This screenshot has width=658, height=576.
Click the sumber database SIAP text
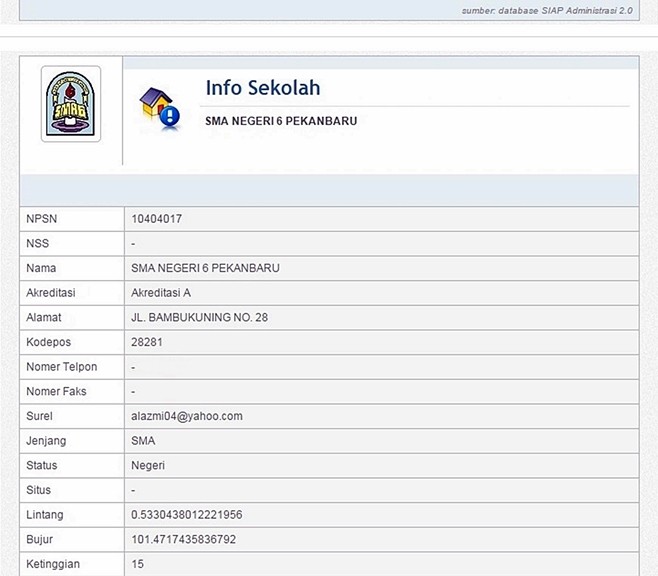547,9
